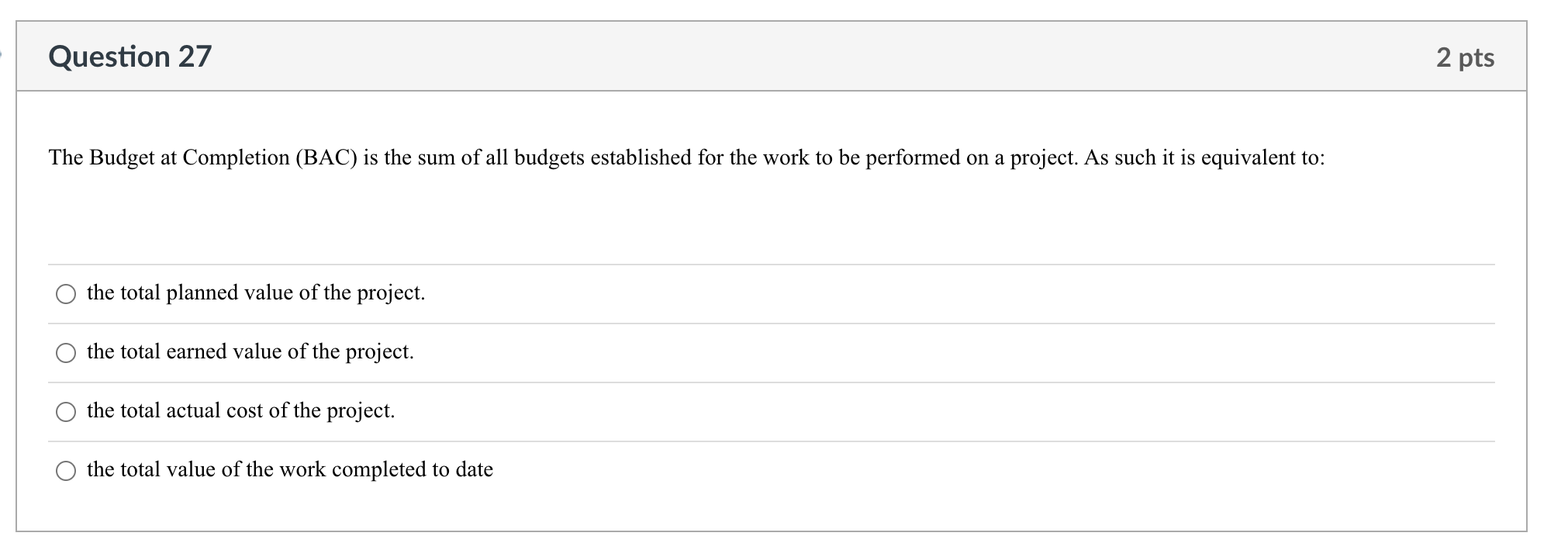Pick the work completed to date option
The image size is (1568, 557).
coord(66,469)
